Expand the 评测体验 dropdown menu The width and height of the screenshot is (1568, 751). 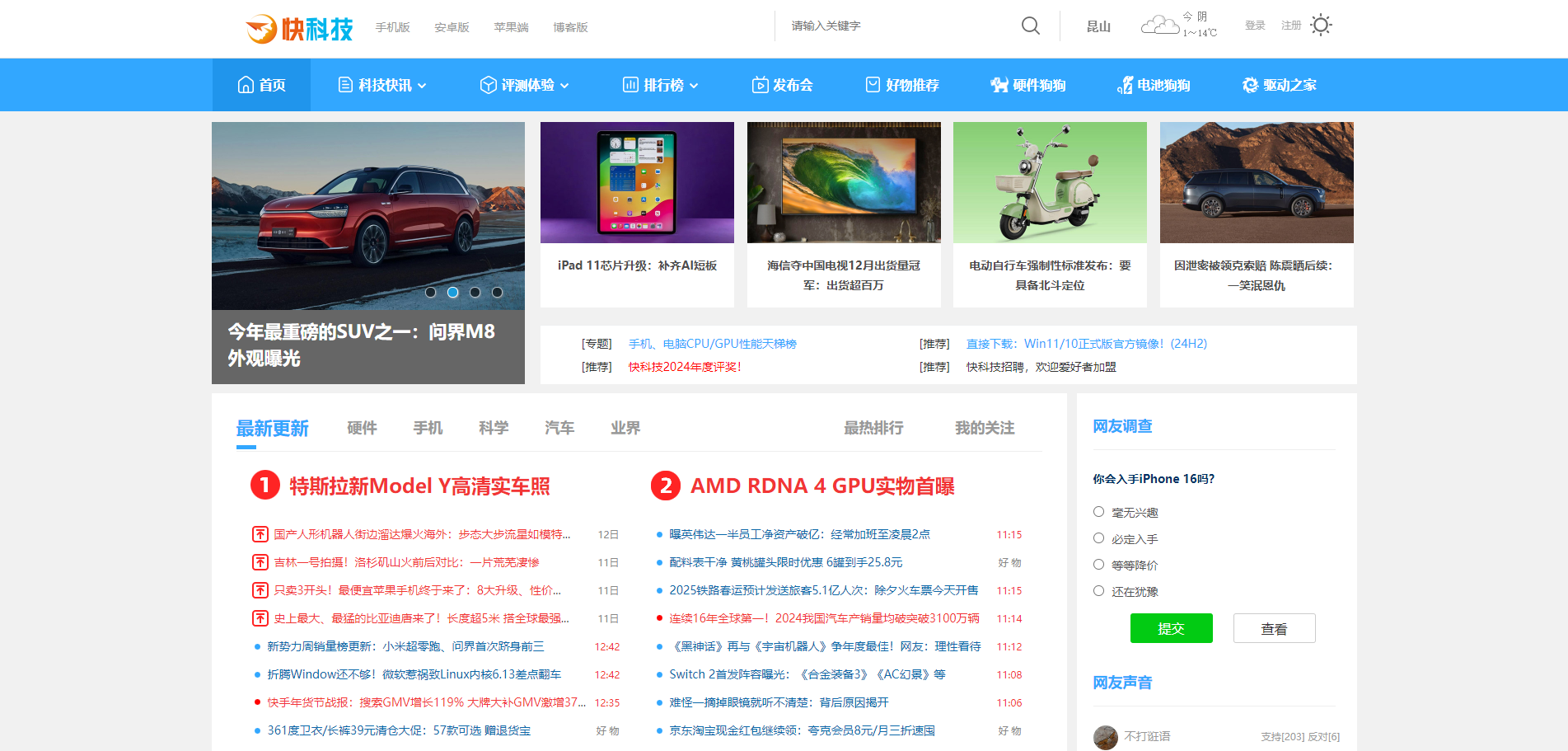[x=525, y=85]
